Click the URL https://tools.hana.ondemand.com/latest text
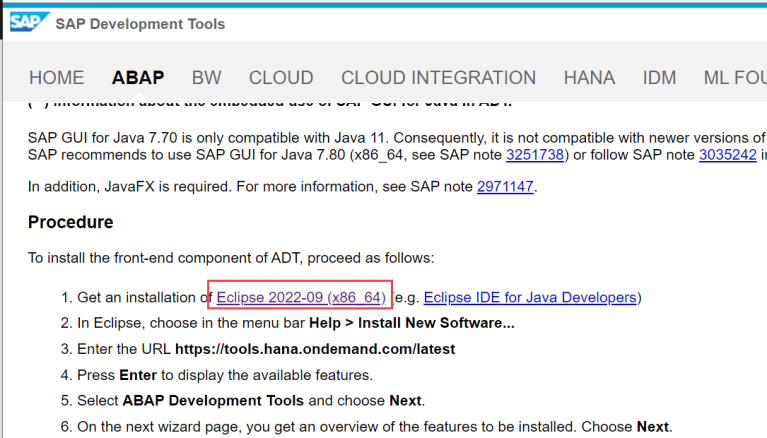 click(x=315, y=349)
